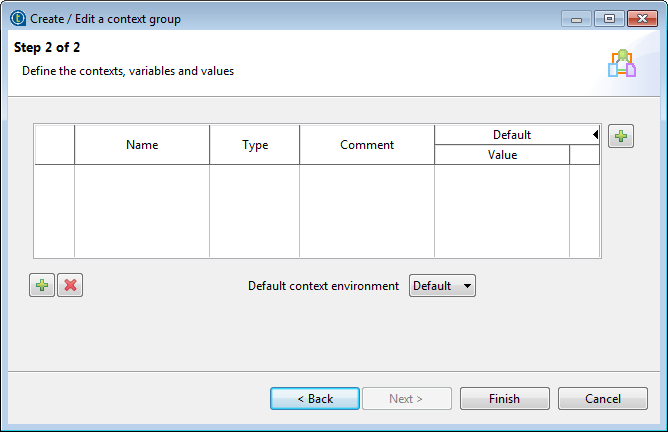The width and height of the screenshot is (668, 432).
Task: Click Finish to complete the wizard
Action: [x=504, y=398]
